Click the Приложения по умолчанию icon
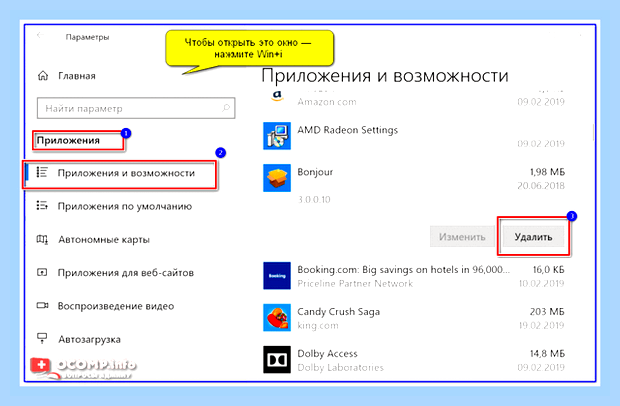 (42, 206)
